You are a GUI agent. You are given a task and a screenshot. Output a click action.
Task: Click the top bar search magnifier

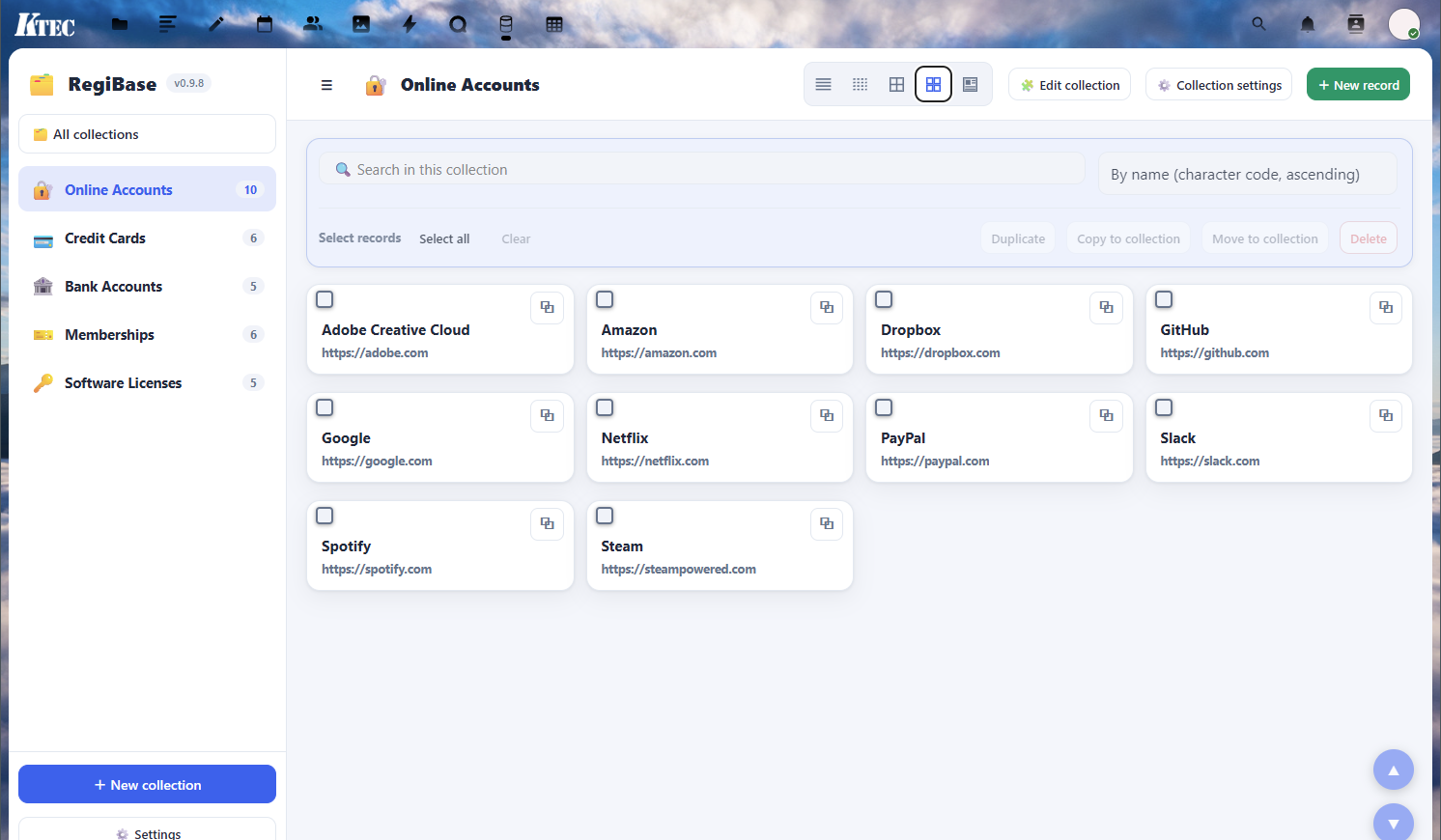click(1258, 24)
